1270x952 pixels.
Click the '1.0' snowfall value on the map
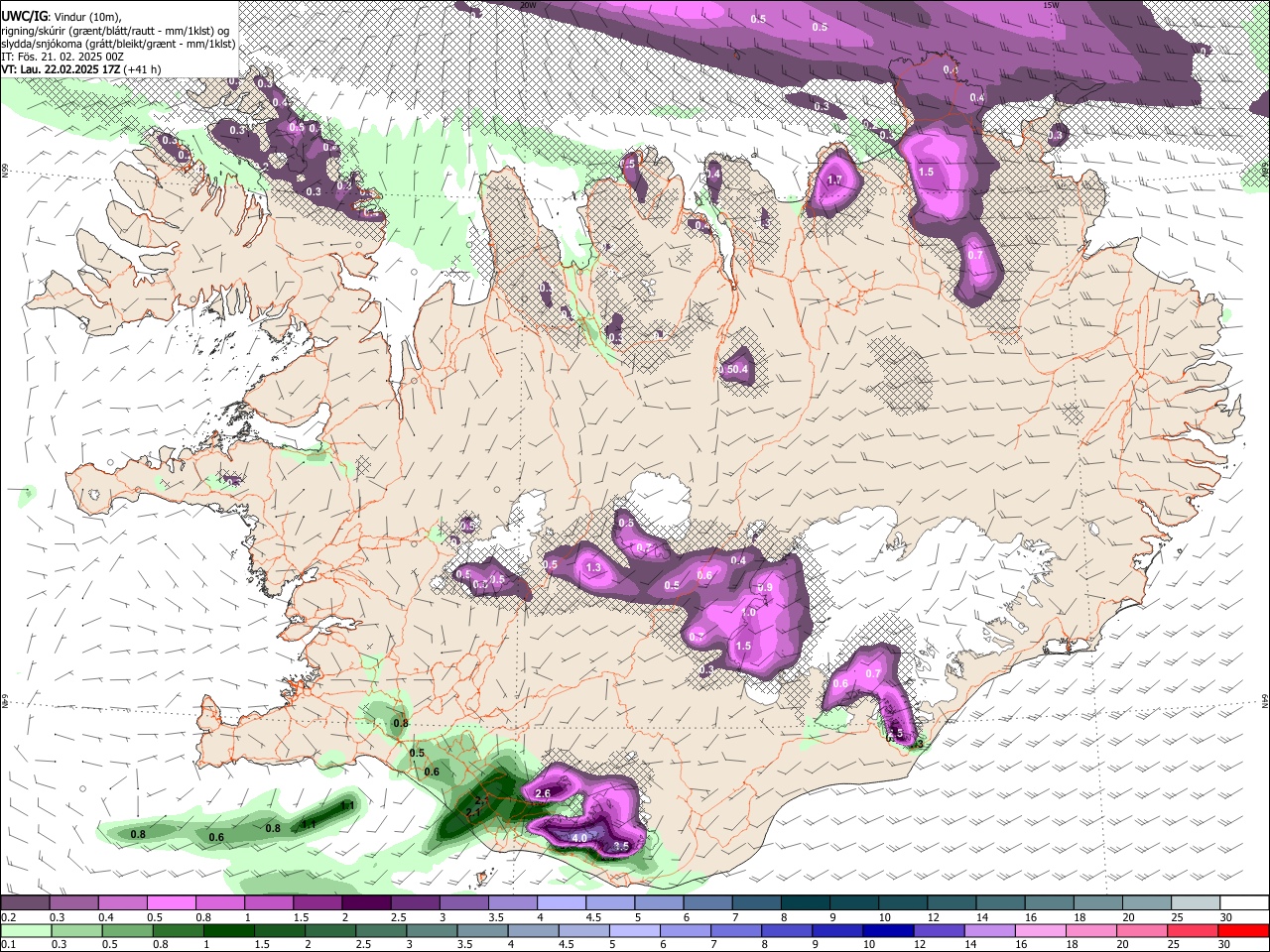748,613
